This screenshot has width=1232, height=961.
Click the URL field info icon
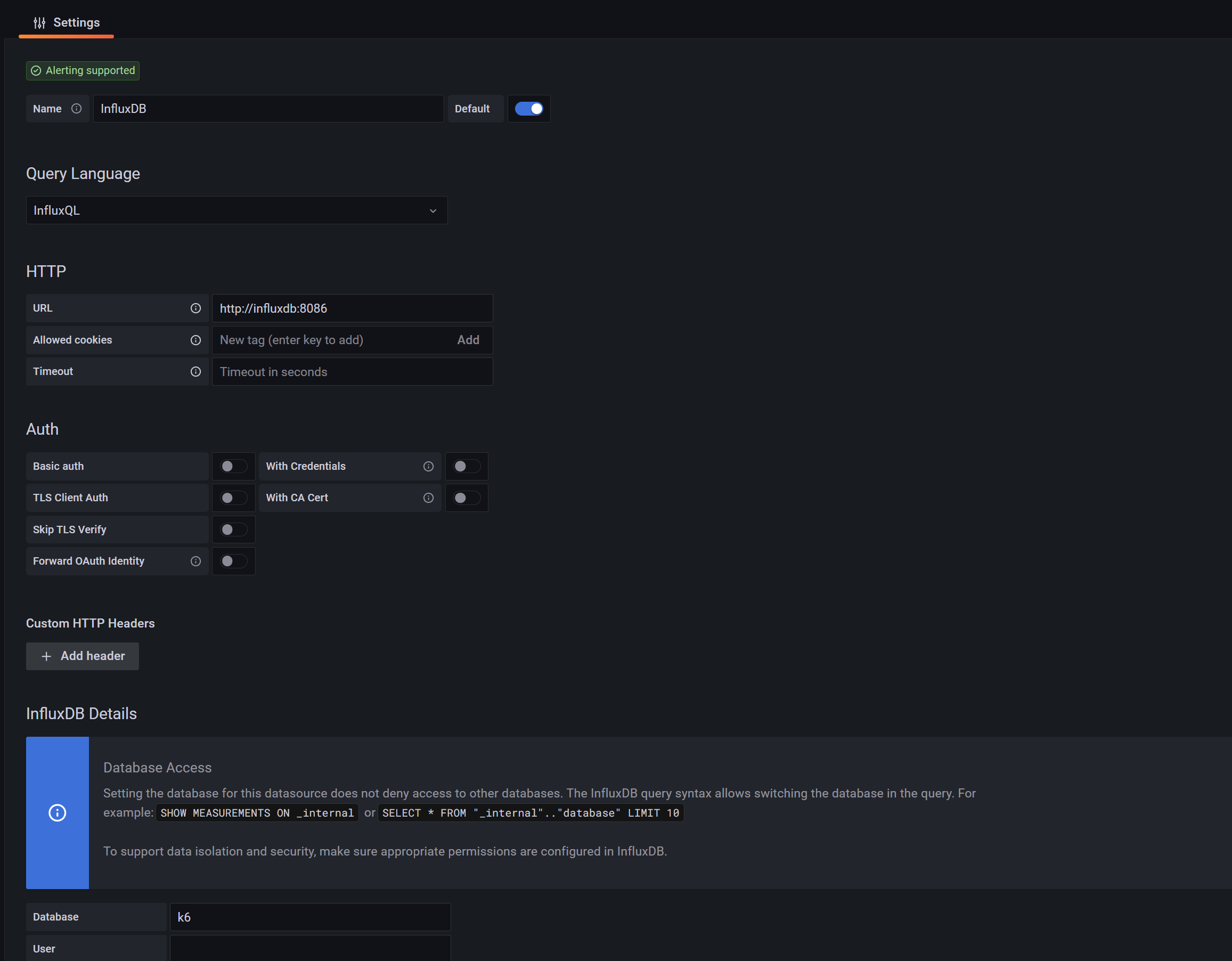(x=195, y=308)
